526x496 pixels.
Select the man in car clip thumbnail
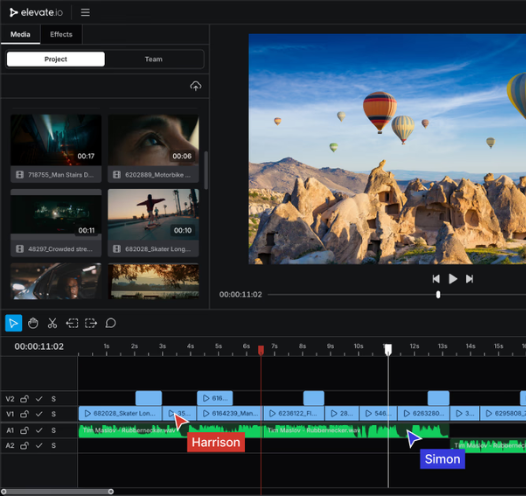[x=56, y=281]
